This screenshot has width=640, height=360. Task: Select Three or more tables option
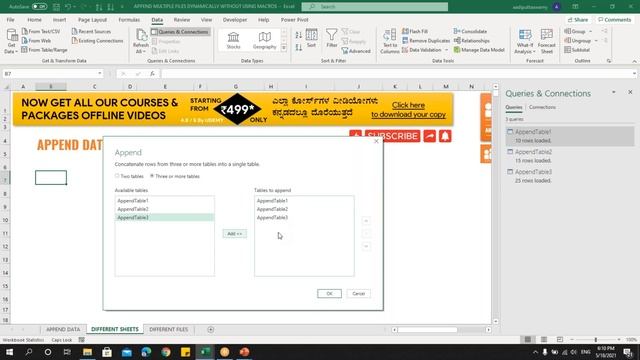[x=175, y=176]
